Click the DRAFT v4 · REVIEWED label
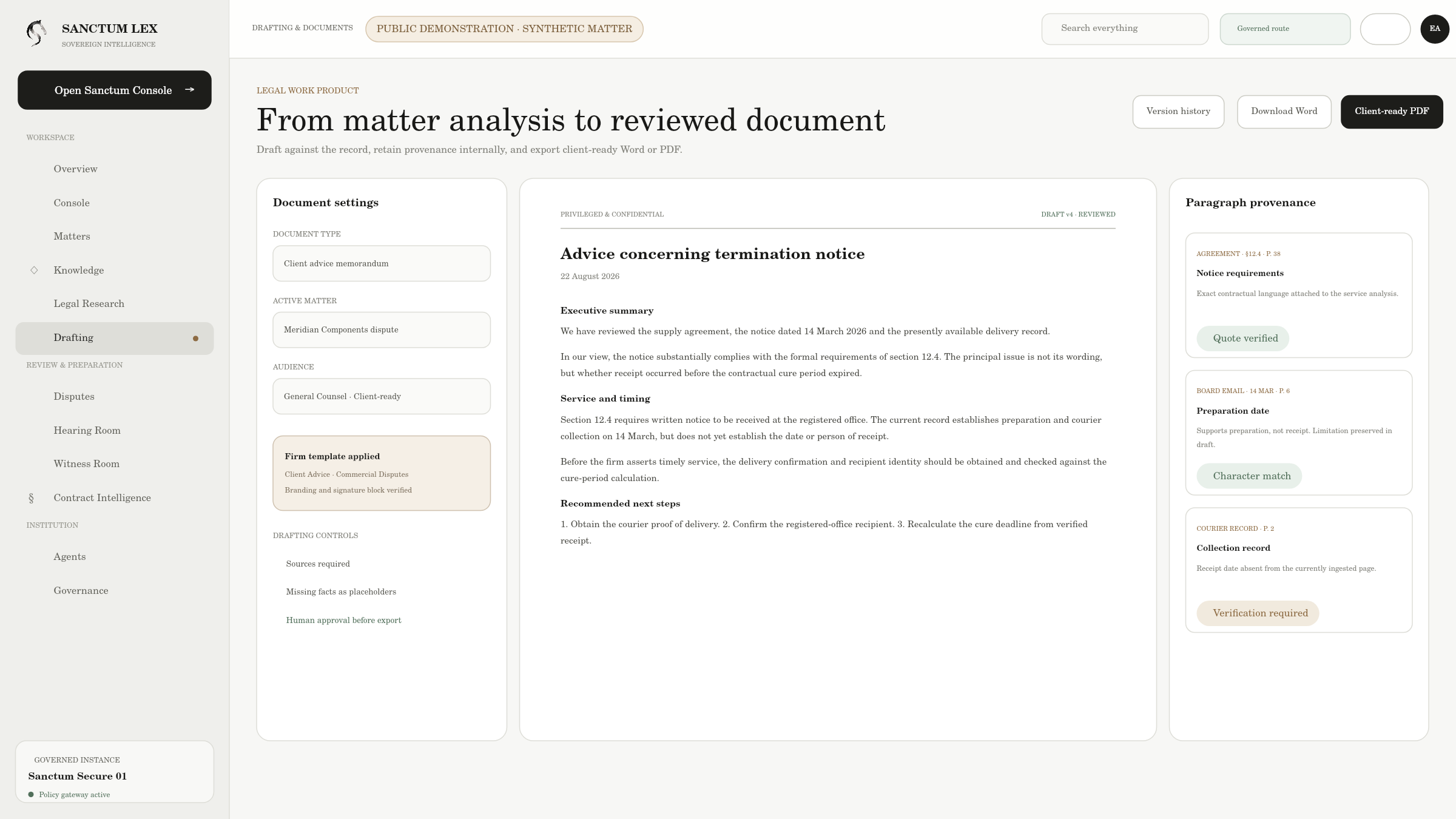 1078,215
